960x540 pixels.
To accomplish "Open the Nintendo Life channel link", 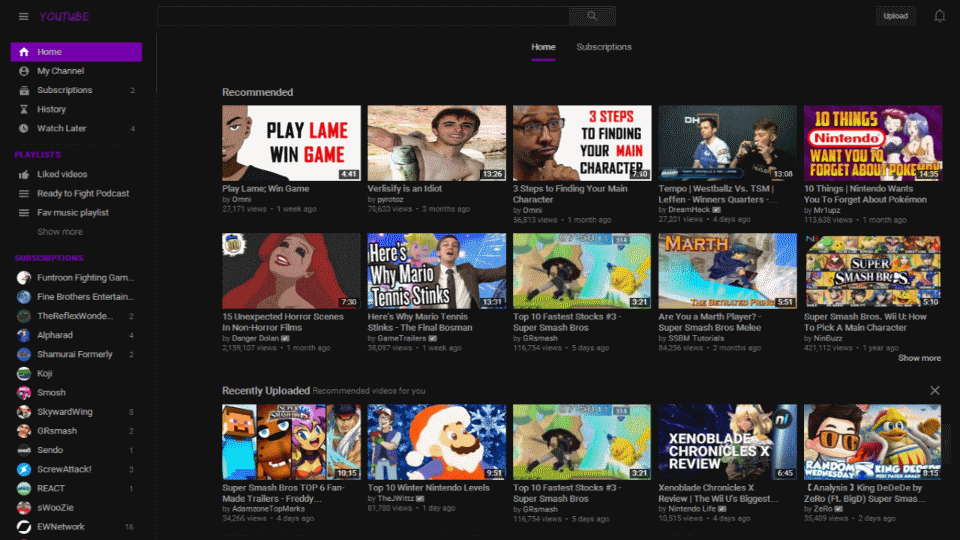I will [692, 509].
